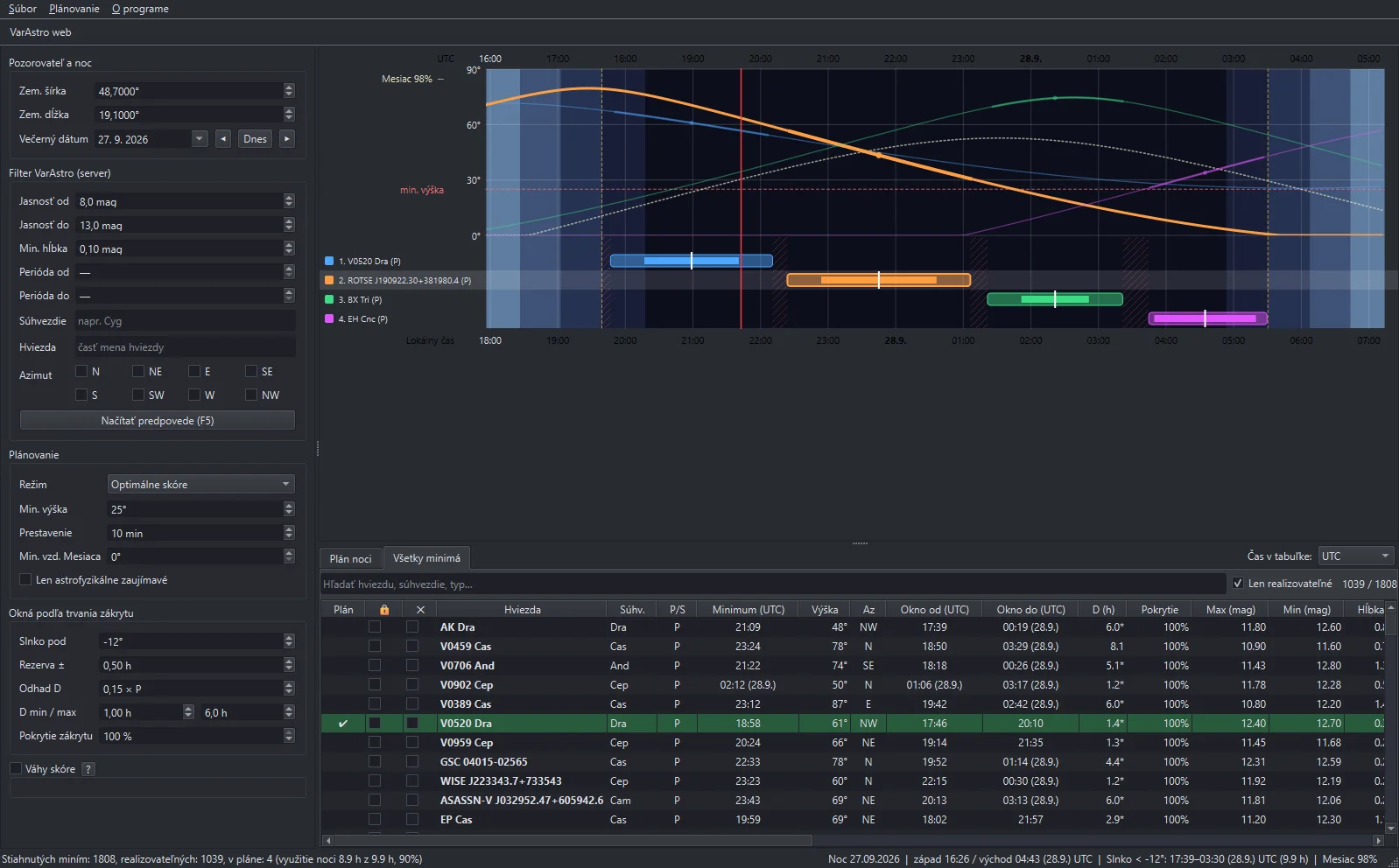The image size is (1399, 868).
Task: Go to the previous evening date
Action: (x=223, y=139)
